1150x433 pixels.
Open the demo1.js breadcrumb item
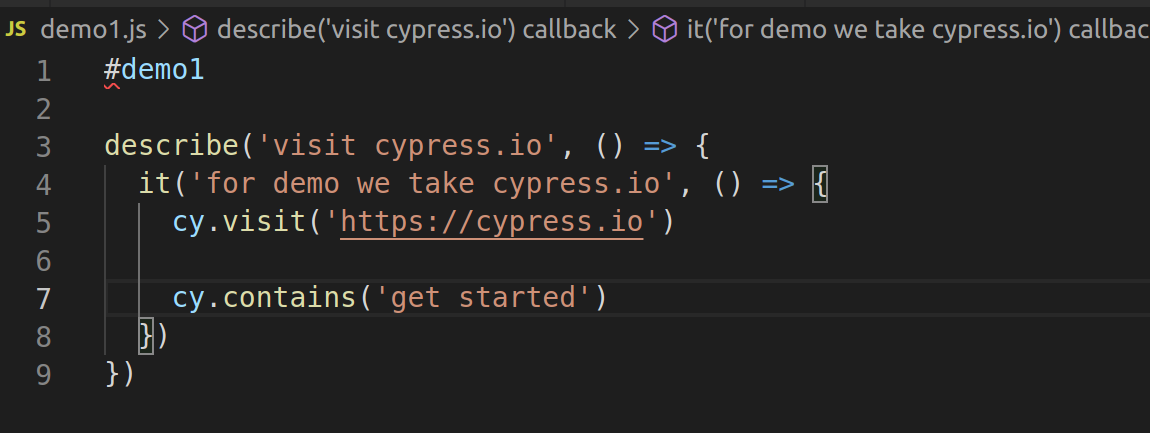tap(93, 30)
